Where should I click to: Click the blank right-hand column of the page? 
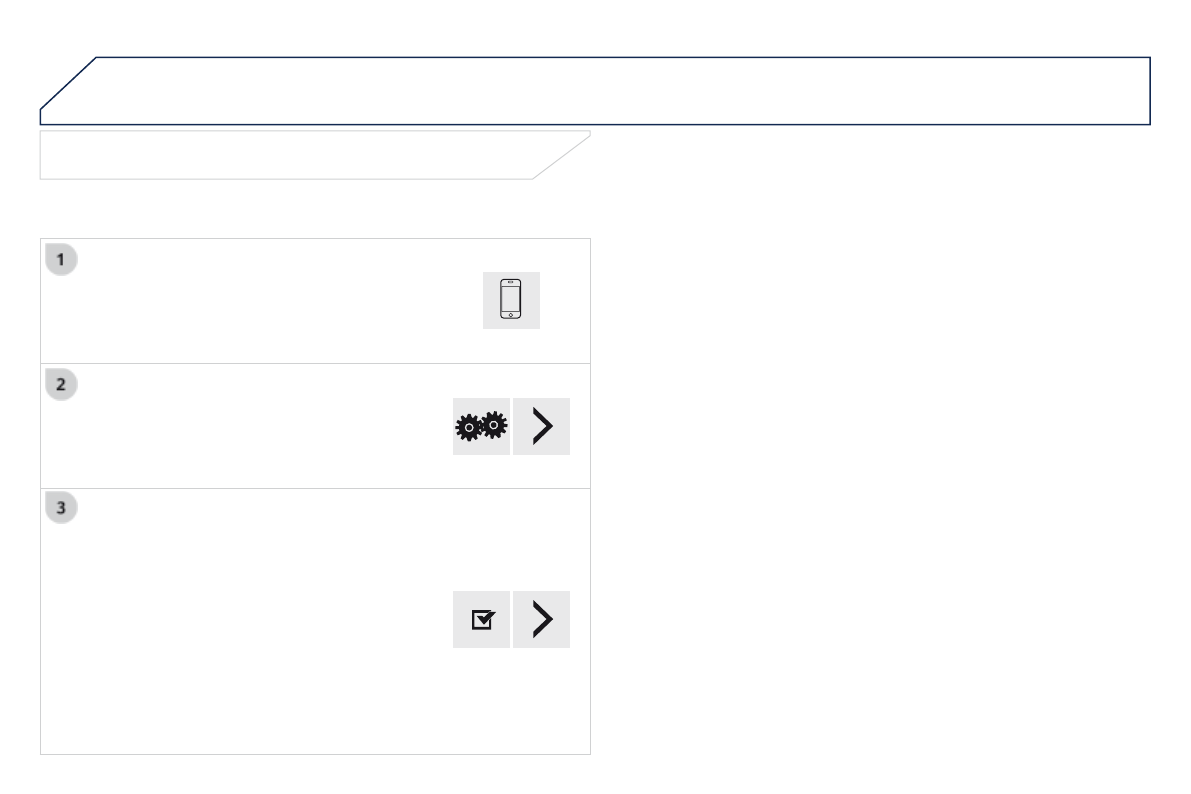[x=890, y=450]
